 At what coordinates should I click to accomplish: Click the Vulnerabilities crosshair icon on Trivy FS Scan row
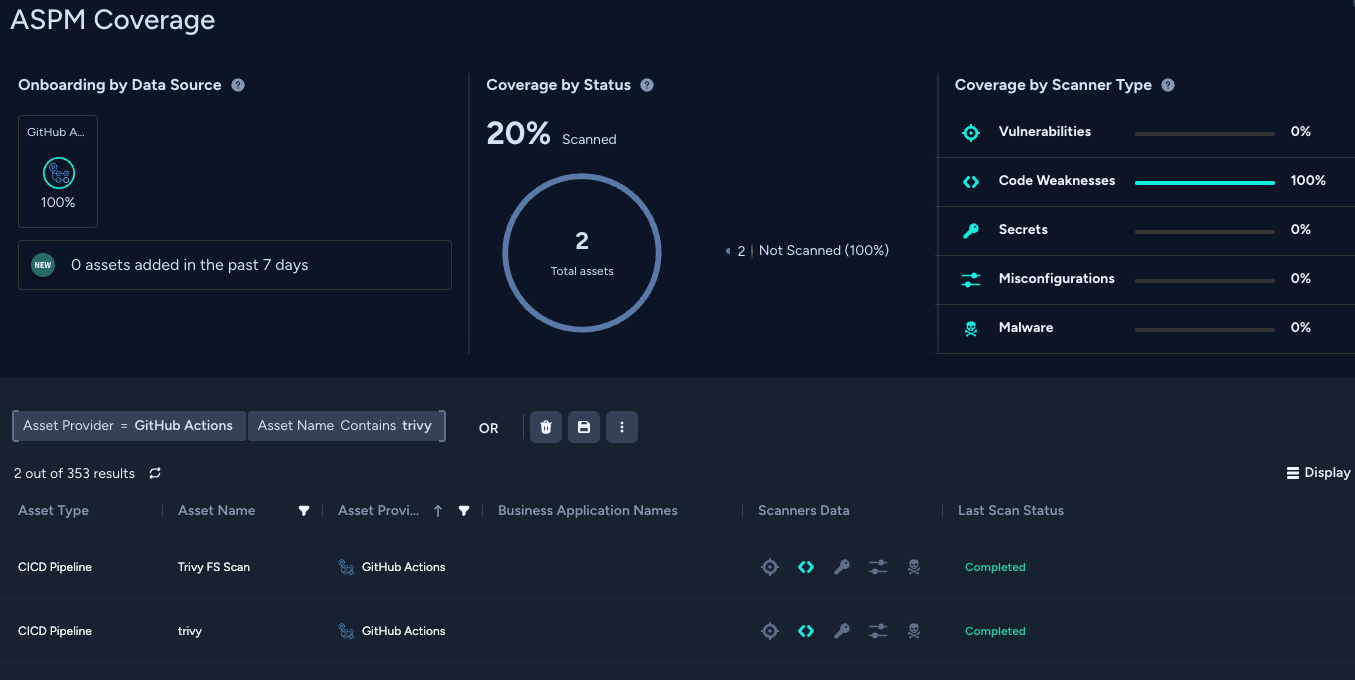[x=769, y=566]
